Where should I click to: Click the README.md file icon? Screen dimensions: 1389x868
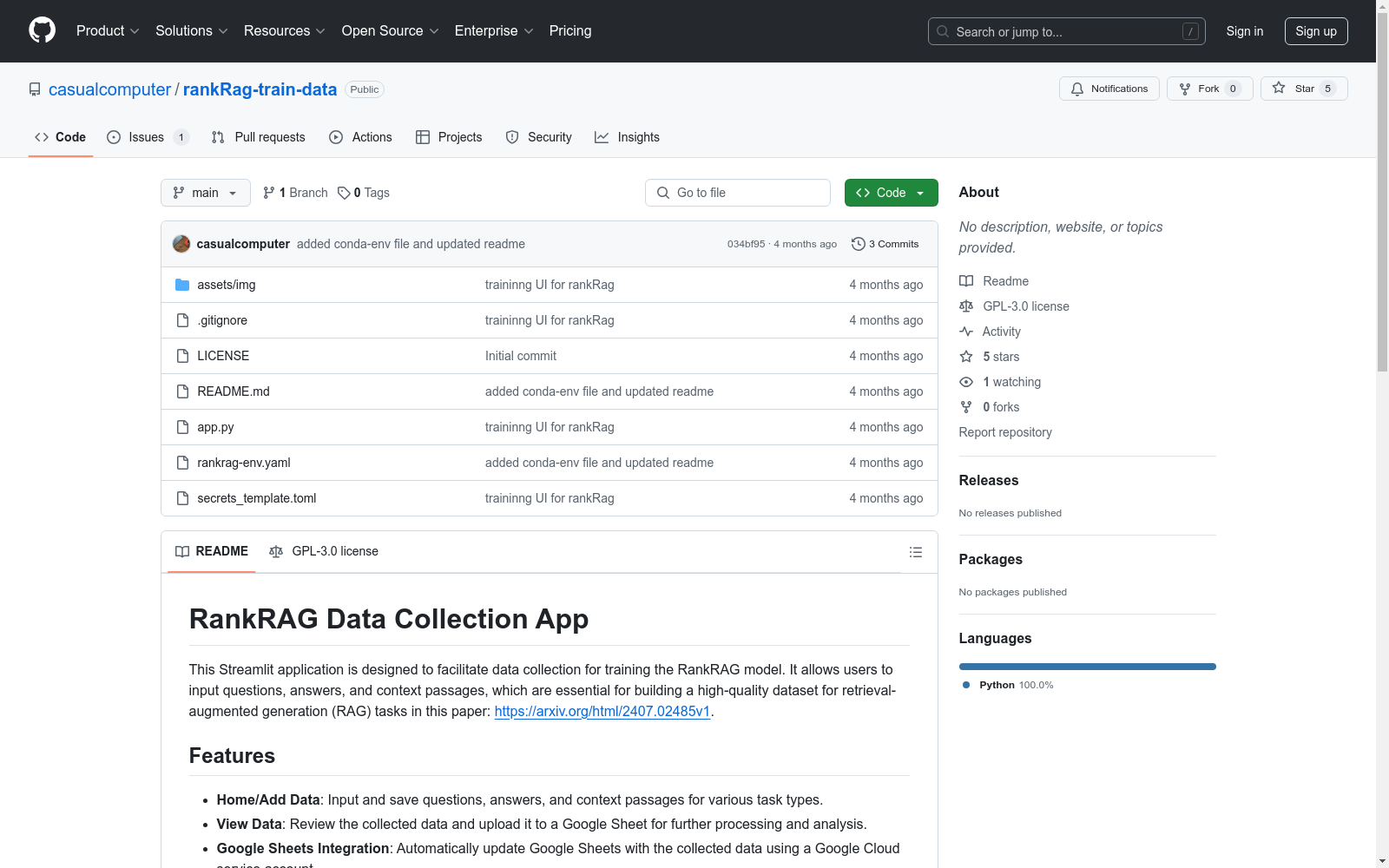pyautogui.click(x=182, y=391)
